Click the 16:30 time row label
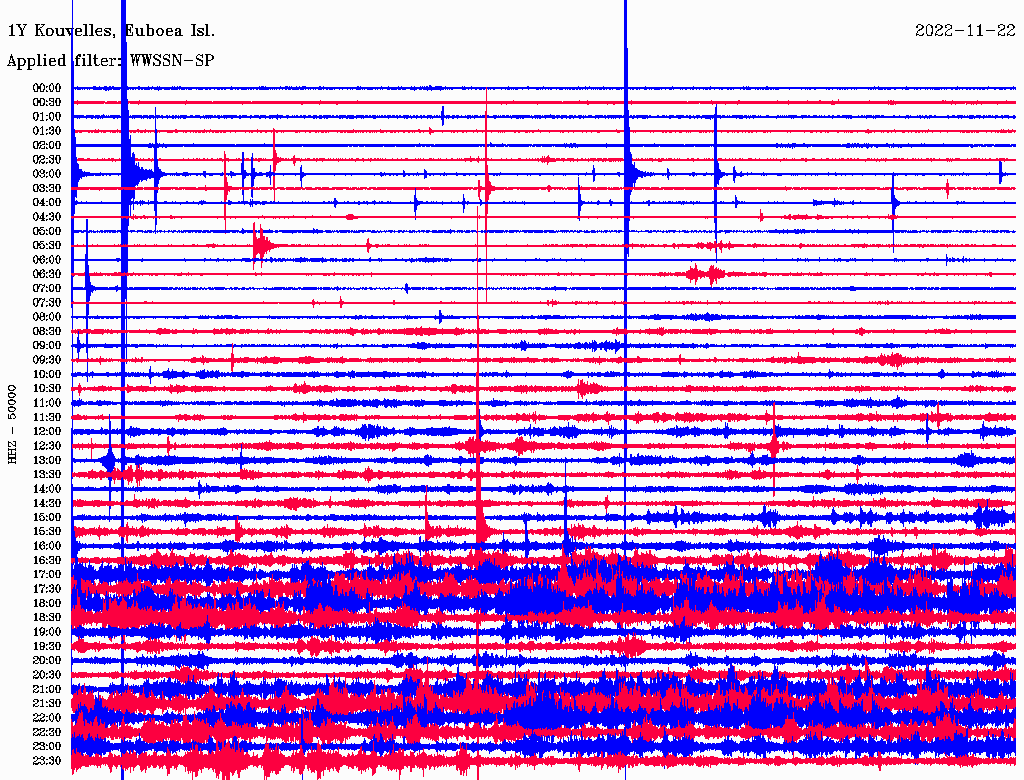1024x780 pixels. pyautogui.click(x=47, y=561)
